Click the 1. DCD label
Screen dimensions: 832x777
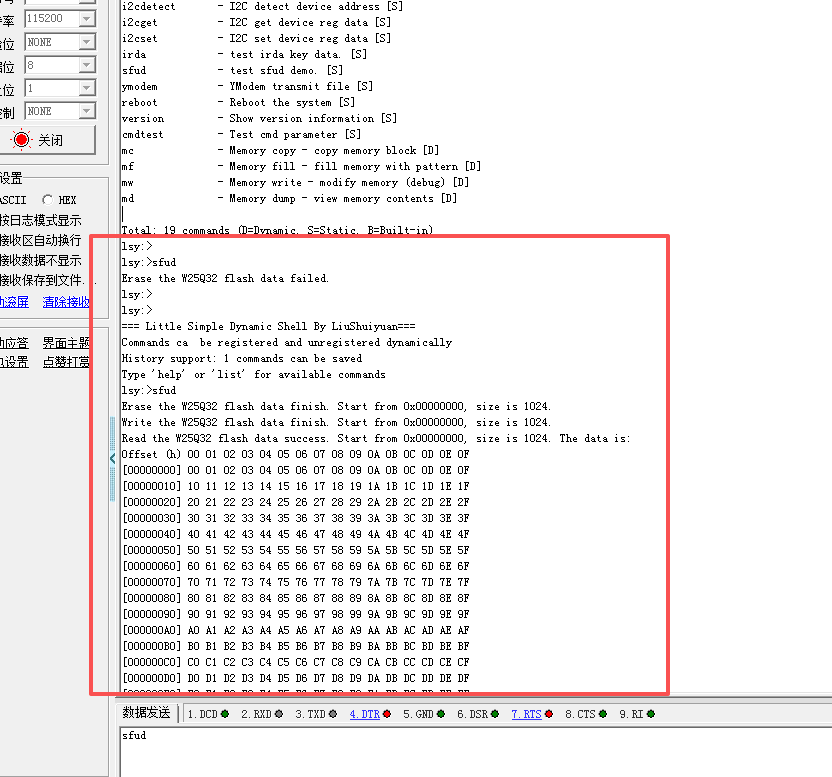pyautogui.click(x=203, y=714)
